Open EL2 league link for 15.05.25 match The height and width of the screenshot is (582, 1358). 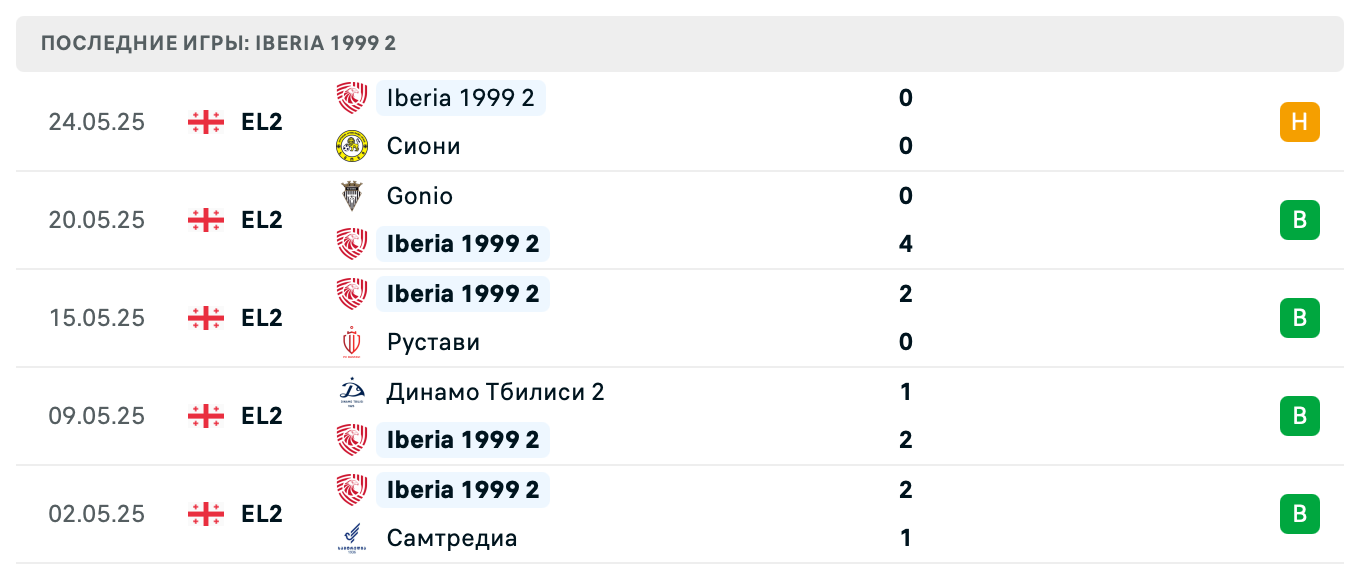(x=262, y=318)
